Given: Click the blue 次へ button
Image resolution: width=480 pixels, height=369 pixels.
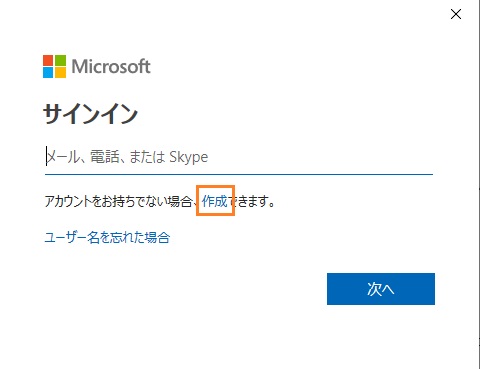Looking at the screenshot, I should coord(381,289).
